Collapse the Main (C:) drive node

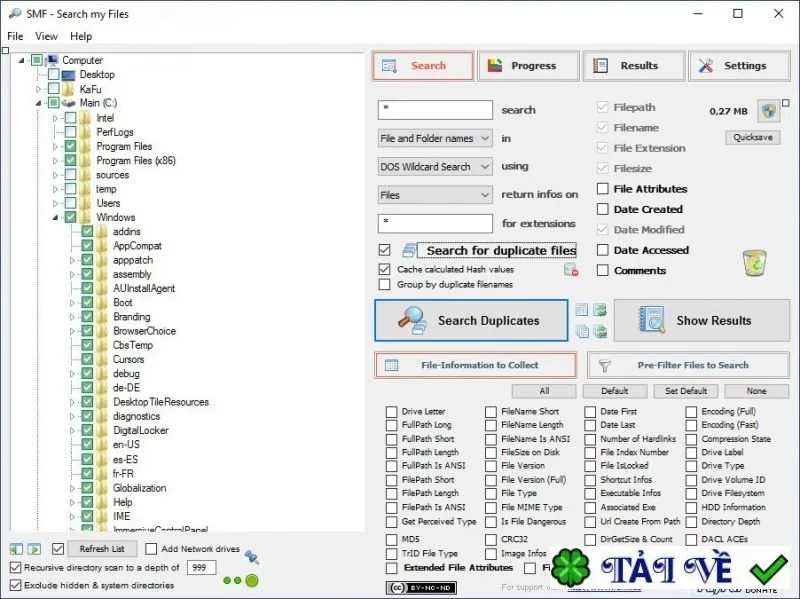point(38,103)
